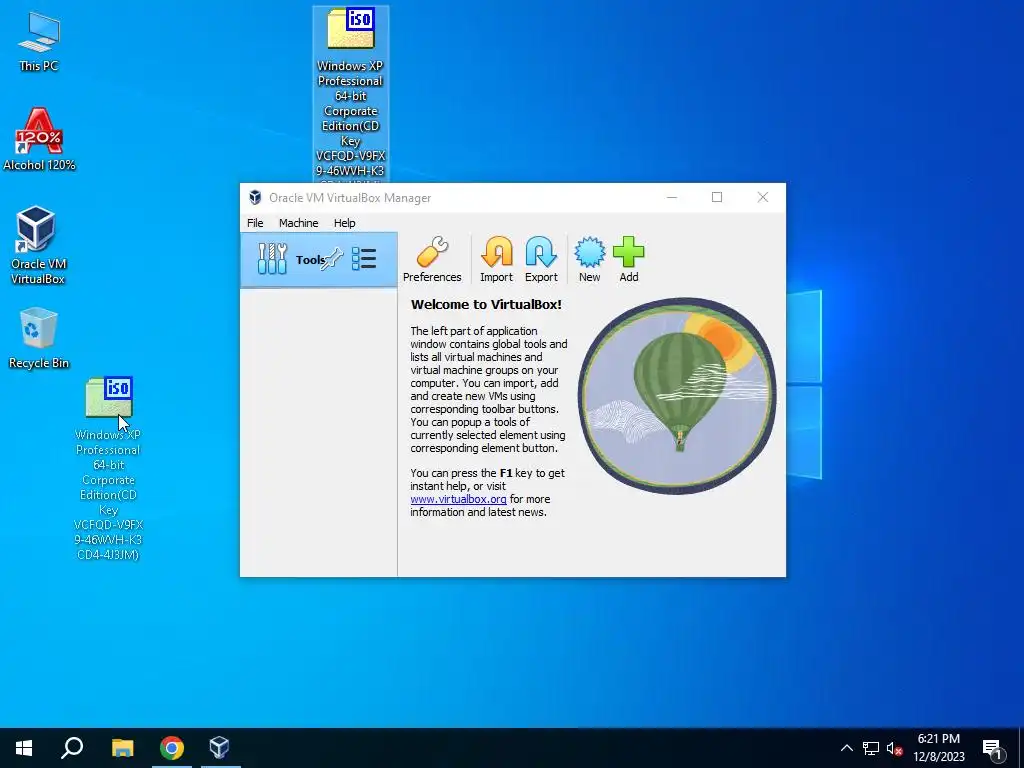1024x768 pixels.
Task: Select the This PC desktop icon
Action: [x=39, y=41]
